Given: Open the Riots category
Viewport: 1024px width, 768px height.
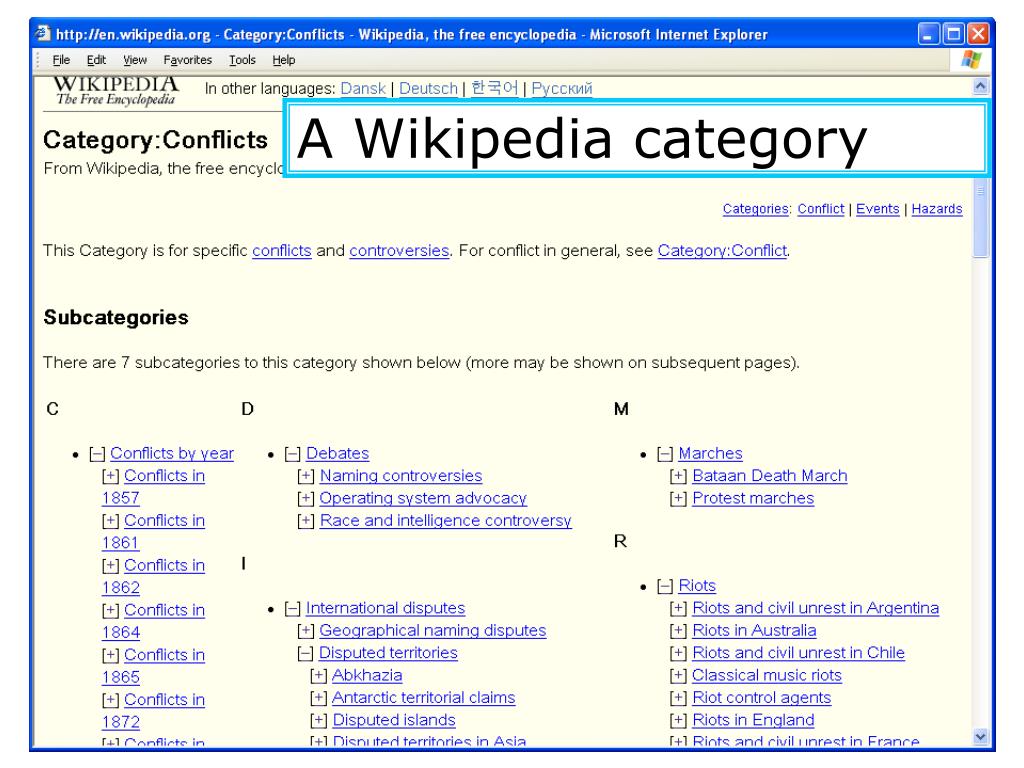Looking at the screenshot, I should (697, 586).
